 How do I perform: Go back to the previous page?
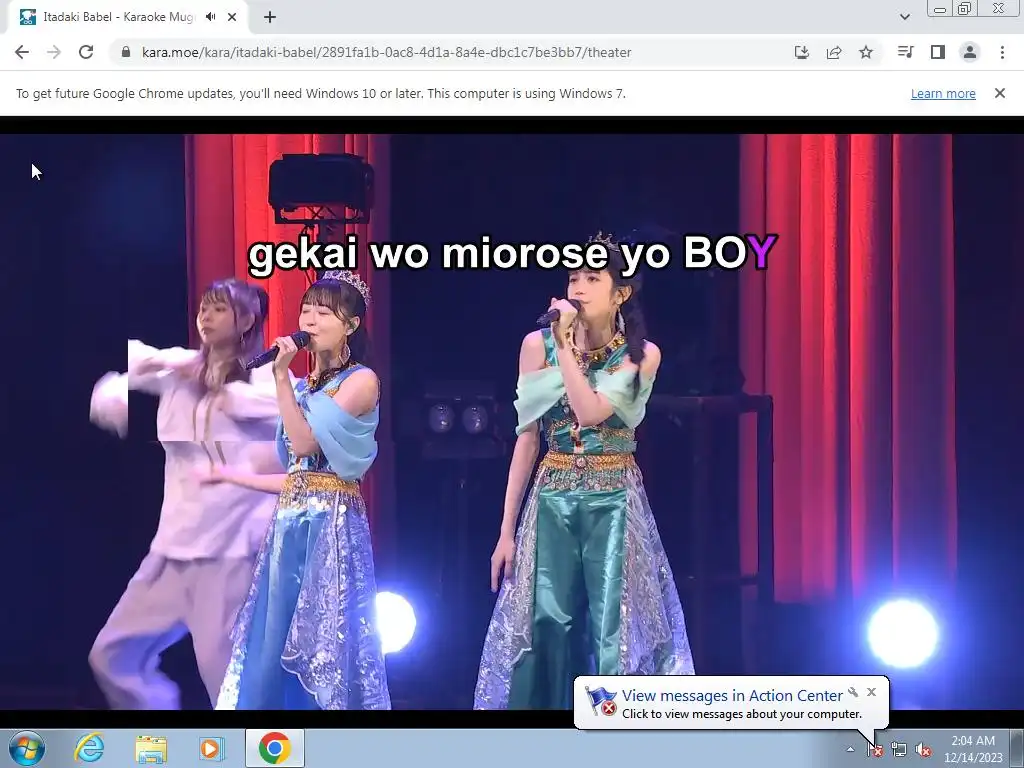click(x=22, y=52)
